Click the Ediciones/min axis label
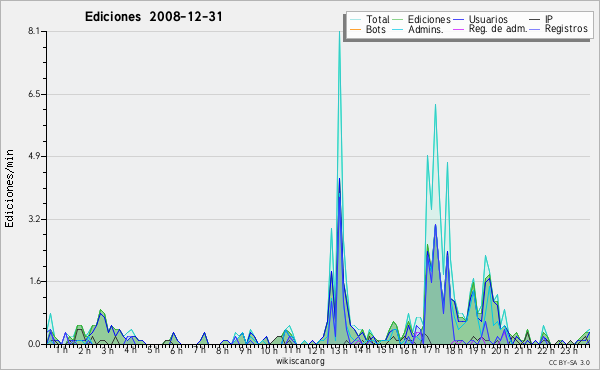 [9, 189]
